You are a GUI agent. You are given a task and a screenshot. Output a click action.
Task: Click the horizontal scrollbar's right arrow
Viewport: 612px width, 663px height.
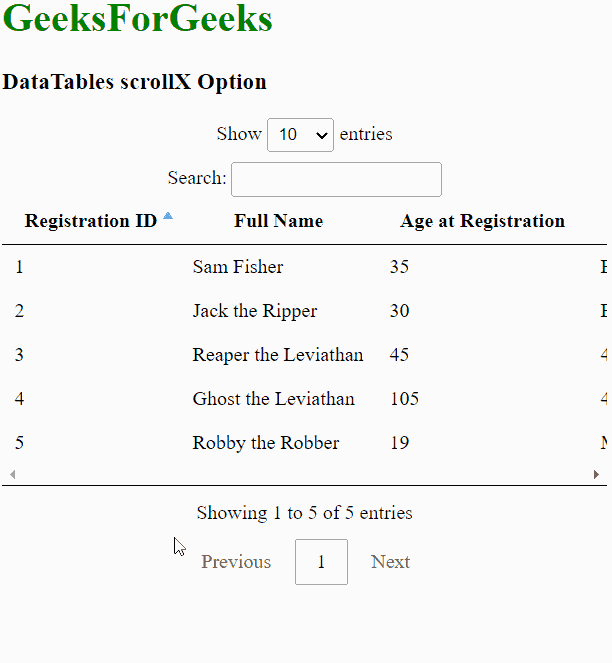click(596, 474)
